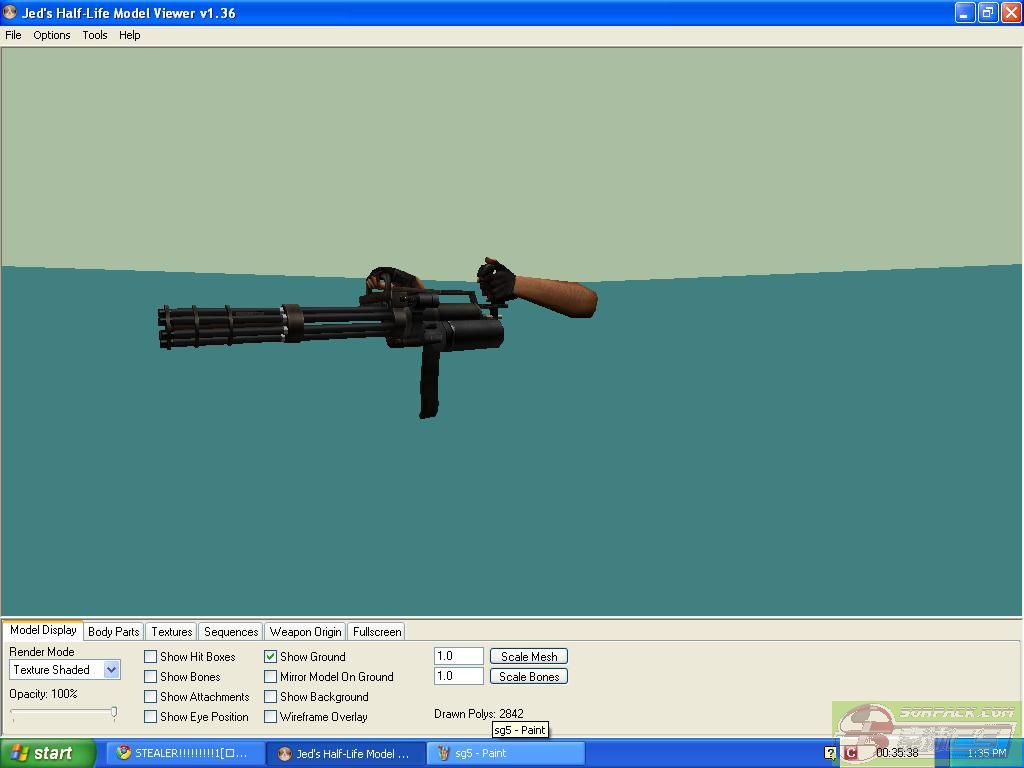Click the red C recorder tray icon
Screen dimensions: 1024x768
(x=851, y=753)
